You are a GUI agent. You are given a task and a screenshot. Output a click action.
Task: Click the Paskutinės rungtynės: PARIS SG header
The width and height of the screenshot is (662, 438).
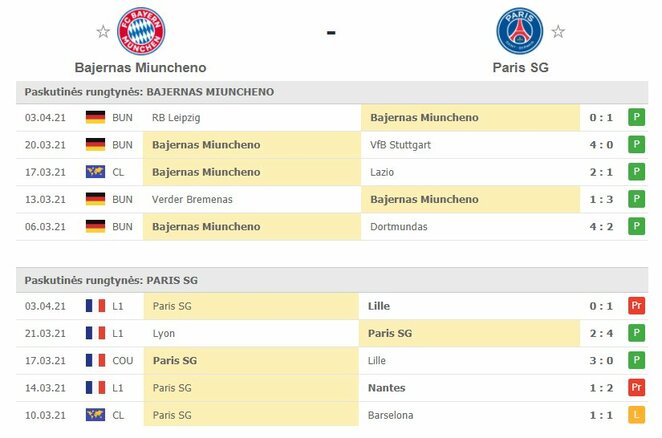click(x=112, y=280)
